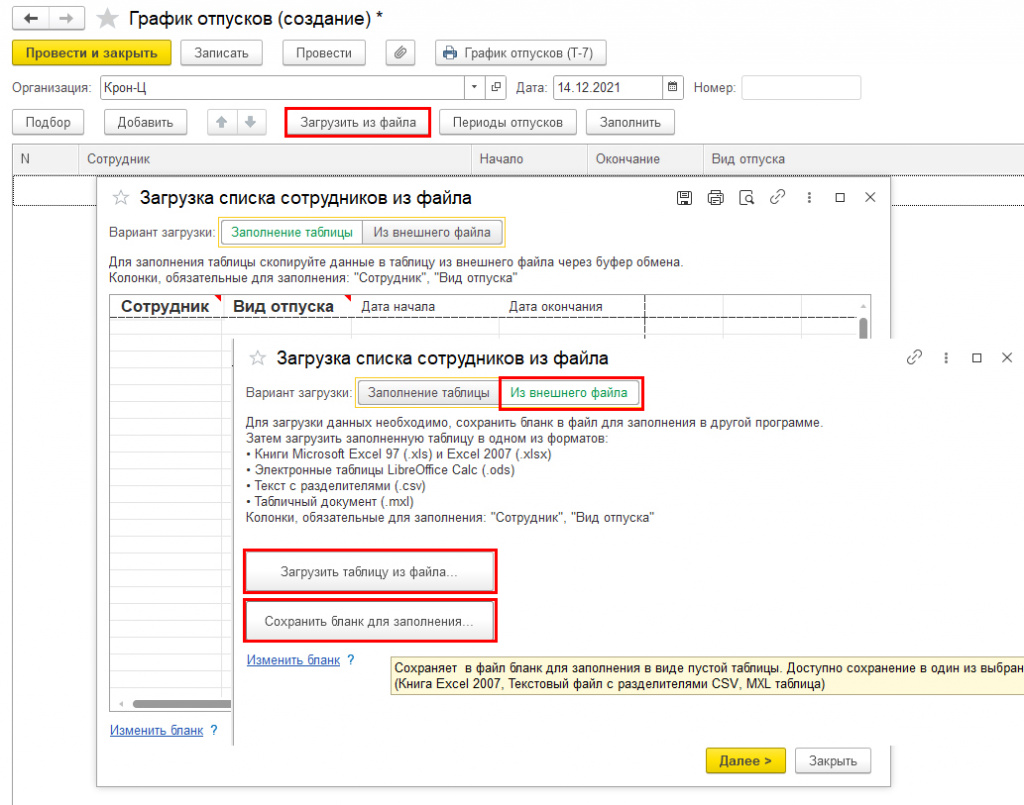This screenshot has height=805, width=1024.
Task: Save spreadsheet icon in back dialog
Action: coord(684,198)
